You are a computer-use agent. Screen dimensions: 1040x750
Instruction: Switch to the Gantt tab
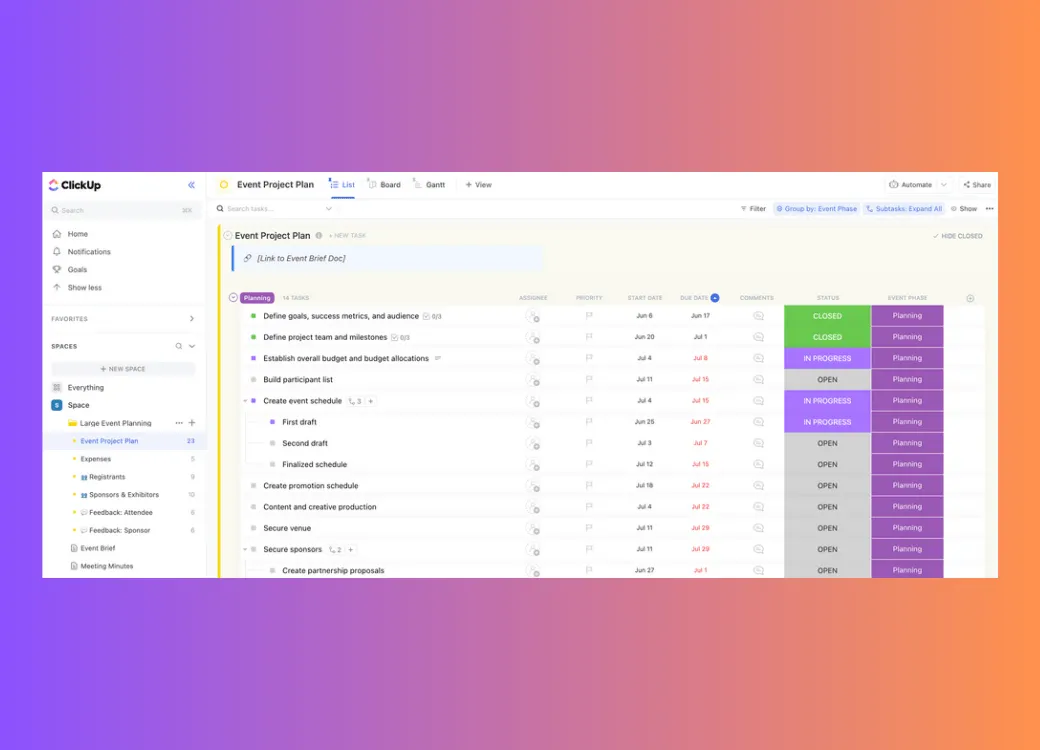point(429,185)
